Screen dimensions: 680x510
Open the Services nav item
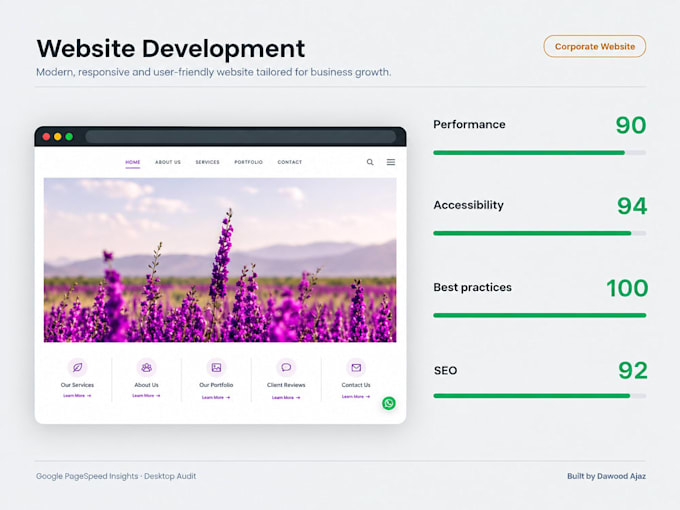[x=207, y=162]
